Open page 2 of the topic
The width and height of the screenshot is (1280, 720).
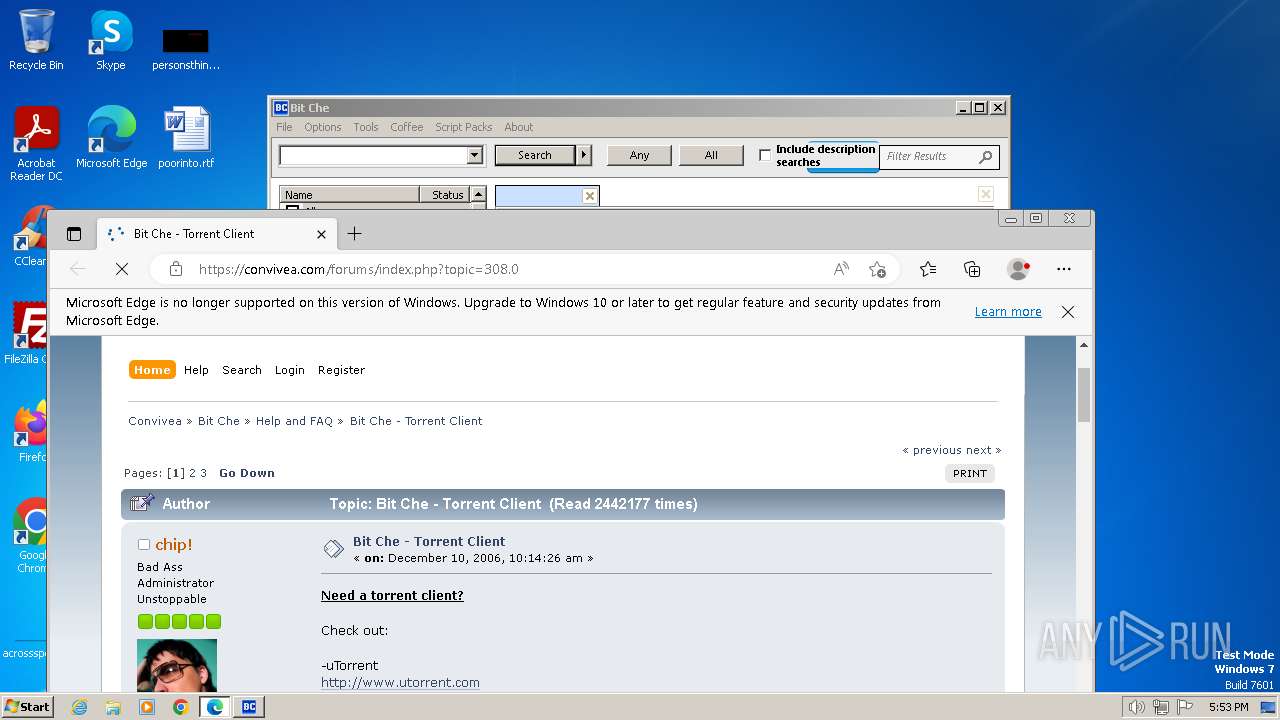click(193, 473)
